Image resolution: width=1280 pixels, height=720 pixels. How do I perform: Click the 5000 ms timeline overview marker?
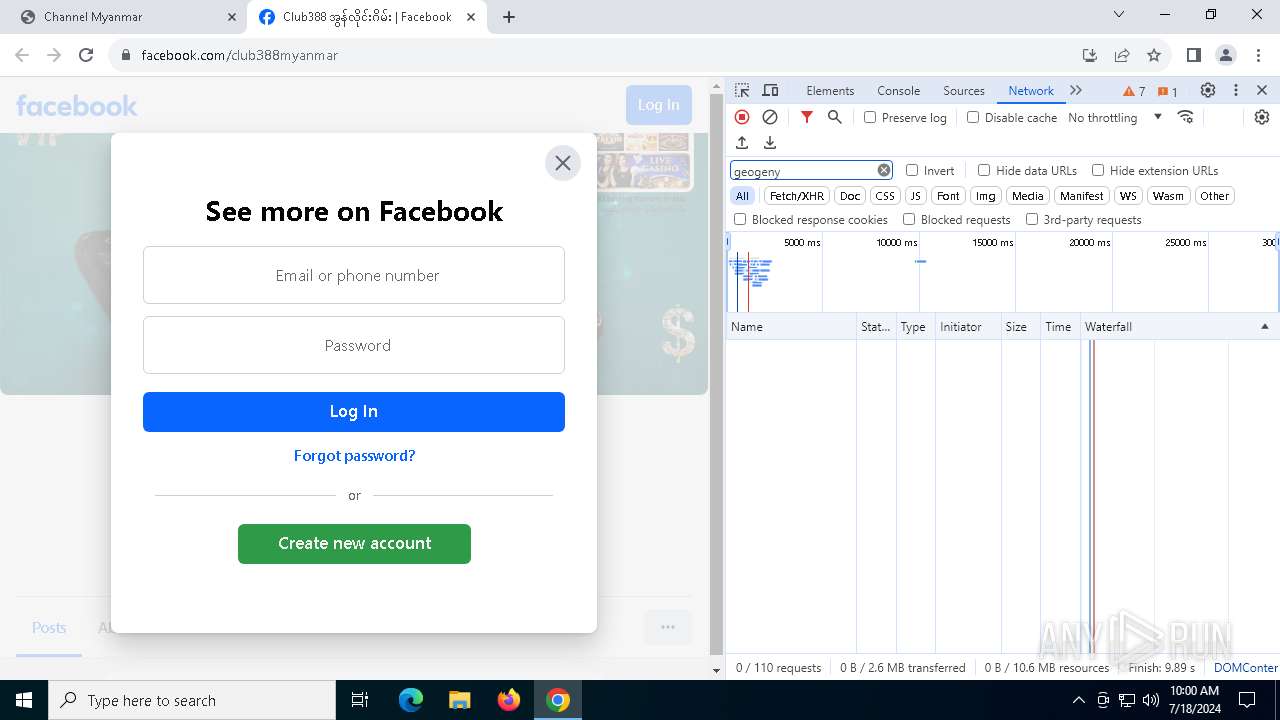coord(802,243)
